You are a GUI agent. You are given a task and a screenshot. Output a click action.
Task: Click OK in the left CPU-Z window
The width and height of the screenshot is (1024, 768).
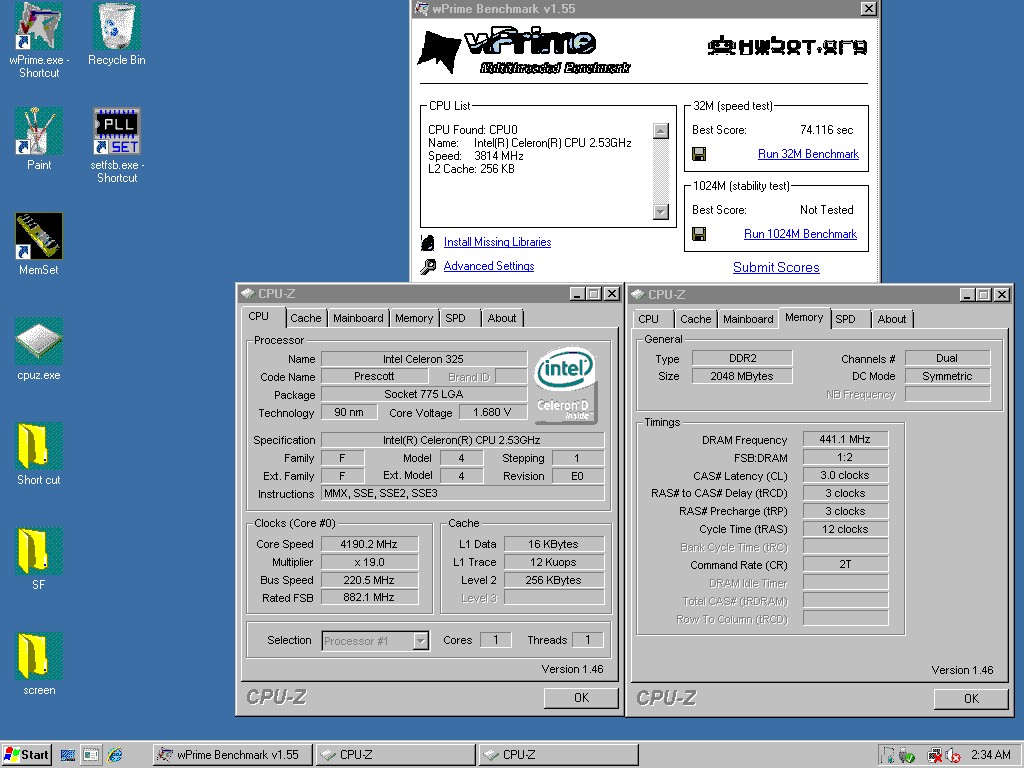581,698
